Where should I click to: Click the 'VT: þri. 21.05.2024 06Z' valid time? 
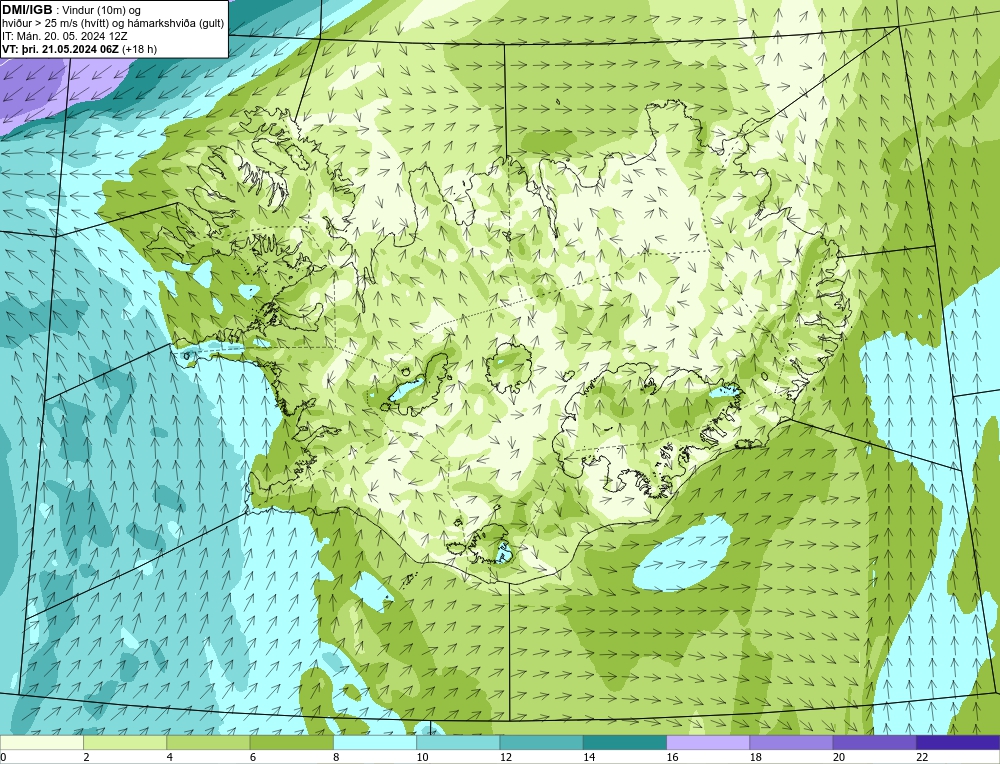(x=60, y=48)
